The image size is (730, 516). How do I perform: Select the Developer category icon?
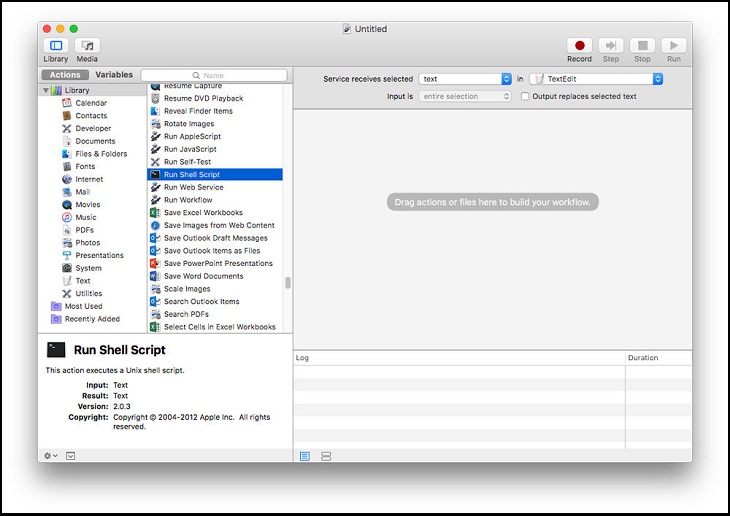[67, 128]
